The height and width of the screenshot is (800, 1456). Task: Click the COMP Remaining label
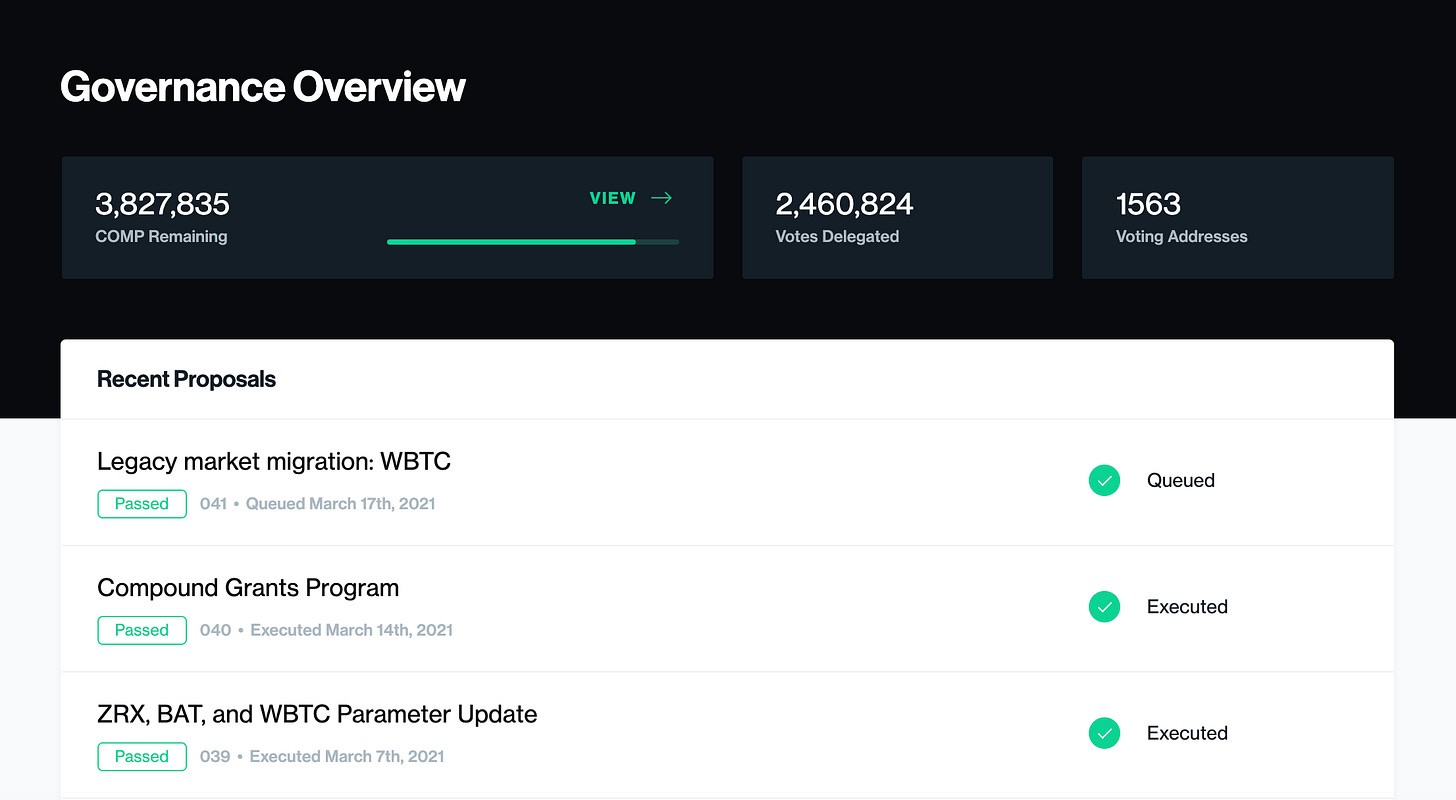tap(161, 237)
